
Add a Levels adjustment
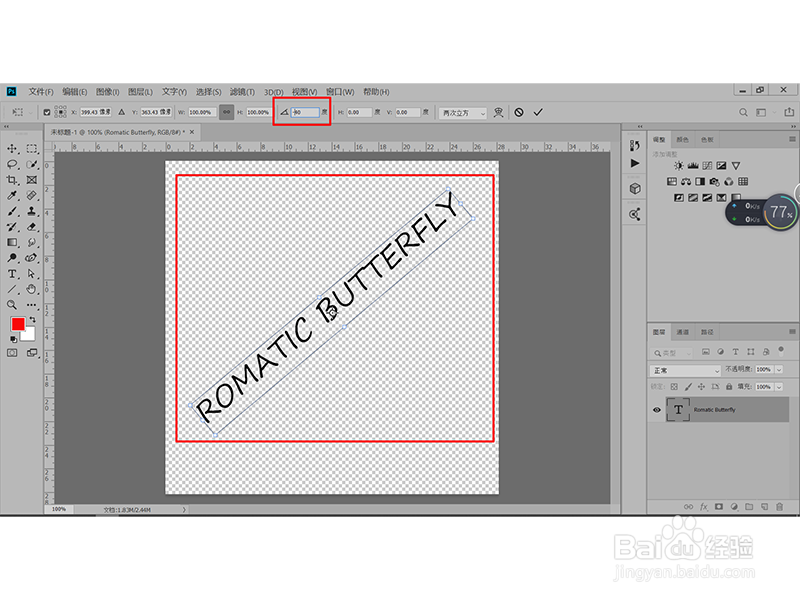[x=693, y=166]
